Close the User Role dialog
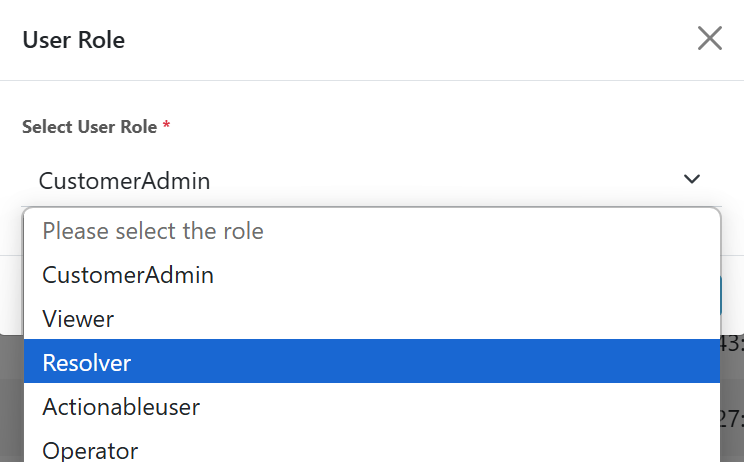This screenshot has height=462, width=744. (709, 39)
